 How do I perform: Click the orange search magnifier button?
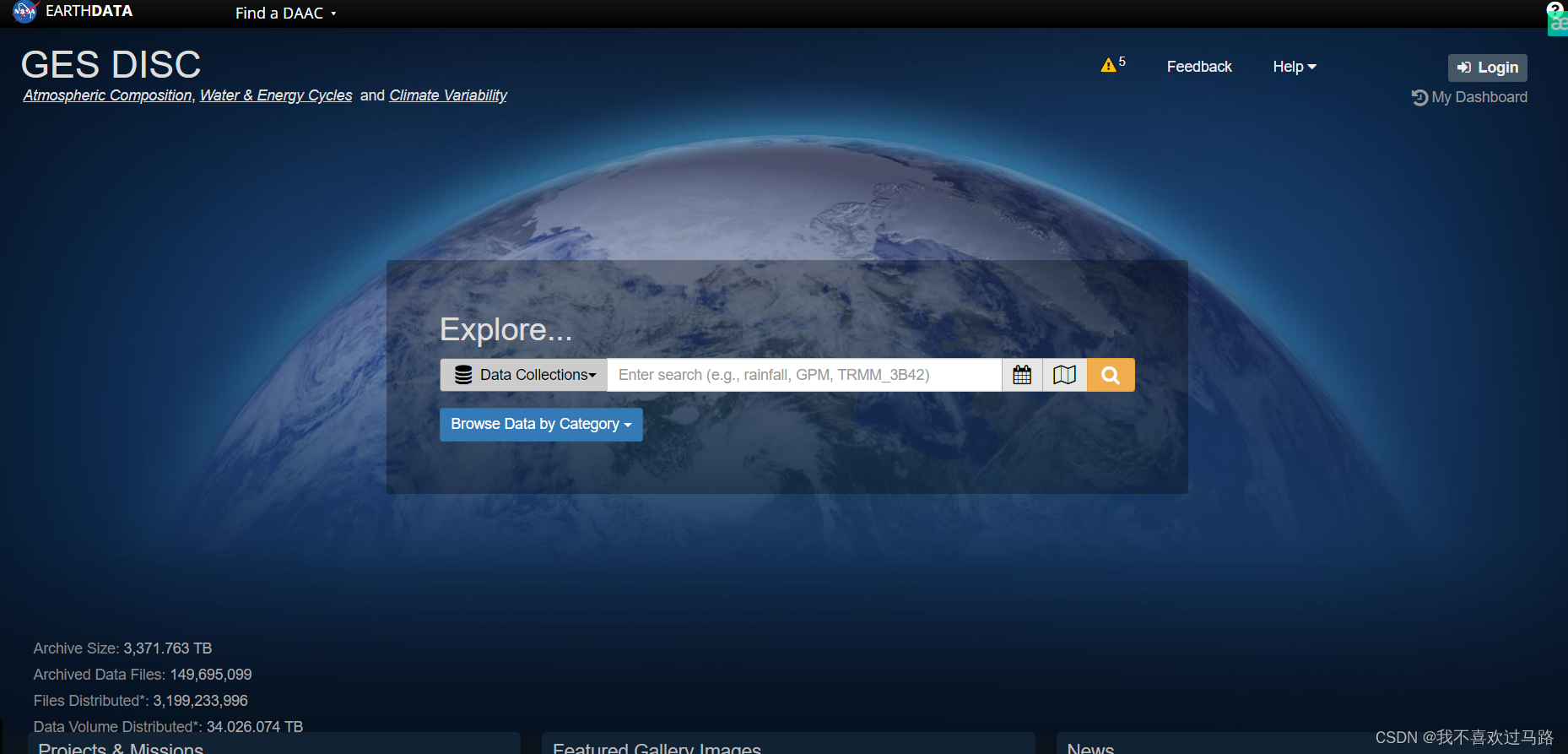(1111, 375)
